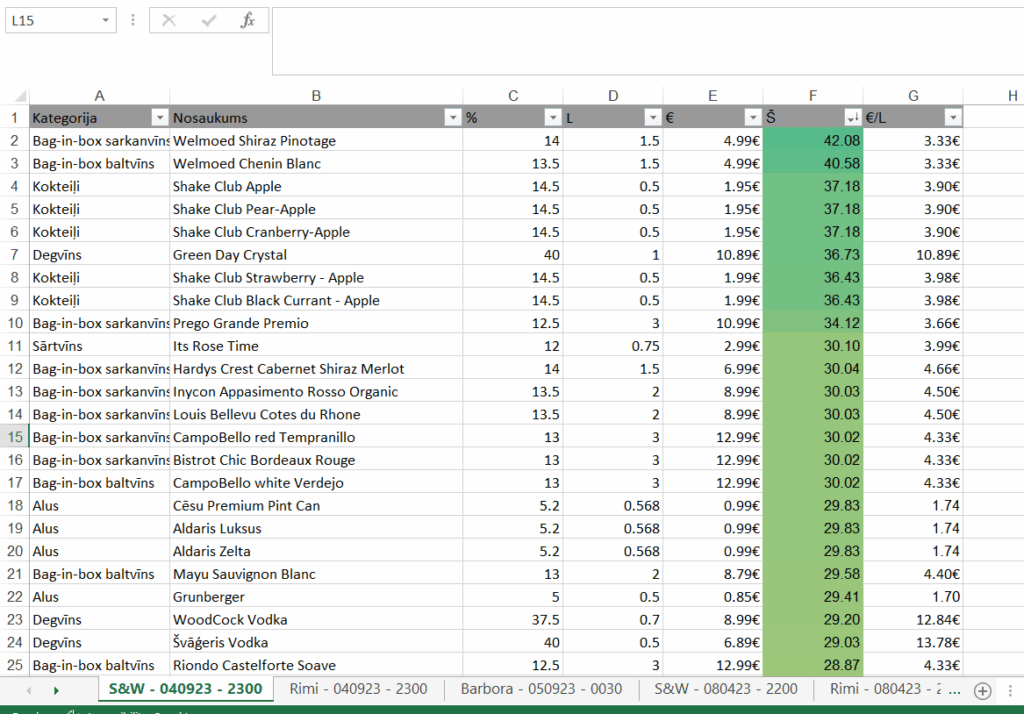Click the green 42.08 cell

812,140
